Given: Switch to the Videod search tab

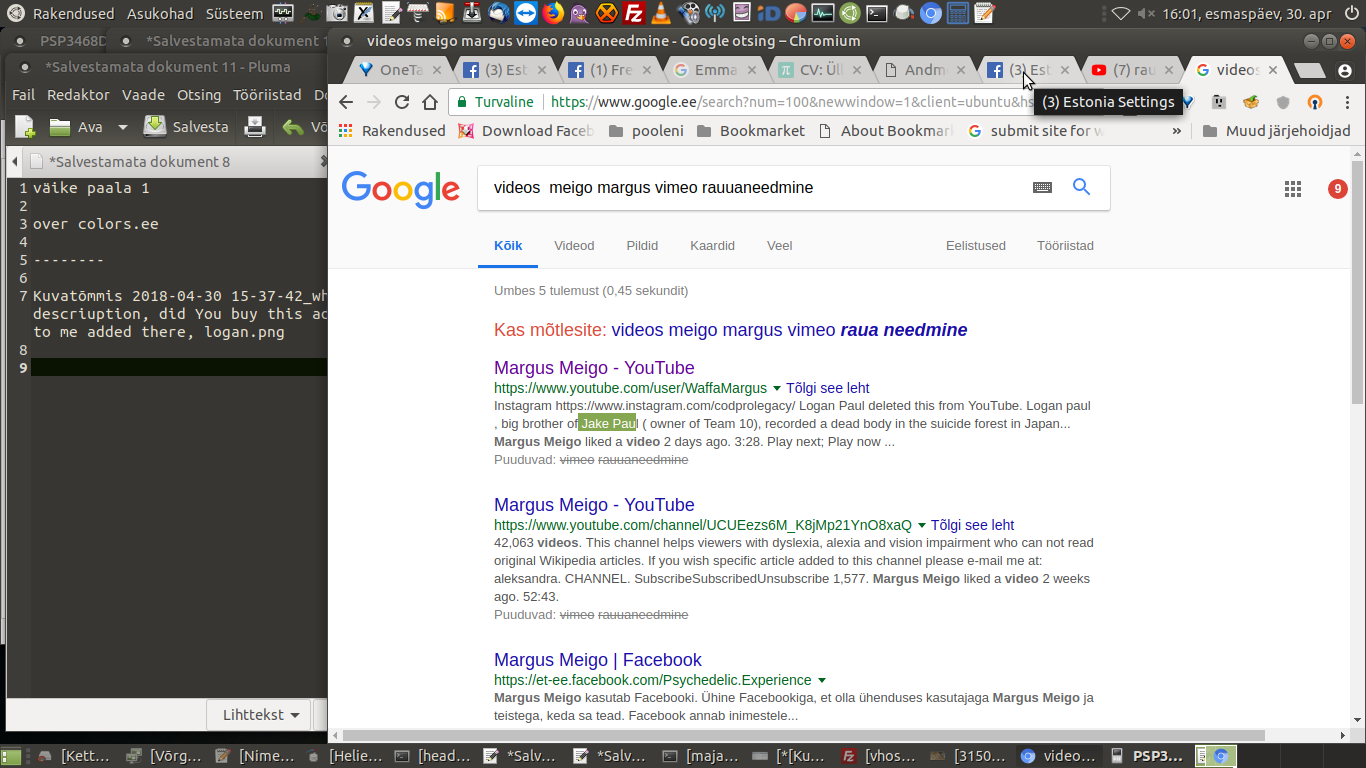Looking at the screenshot, I should click(574, 245).
